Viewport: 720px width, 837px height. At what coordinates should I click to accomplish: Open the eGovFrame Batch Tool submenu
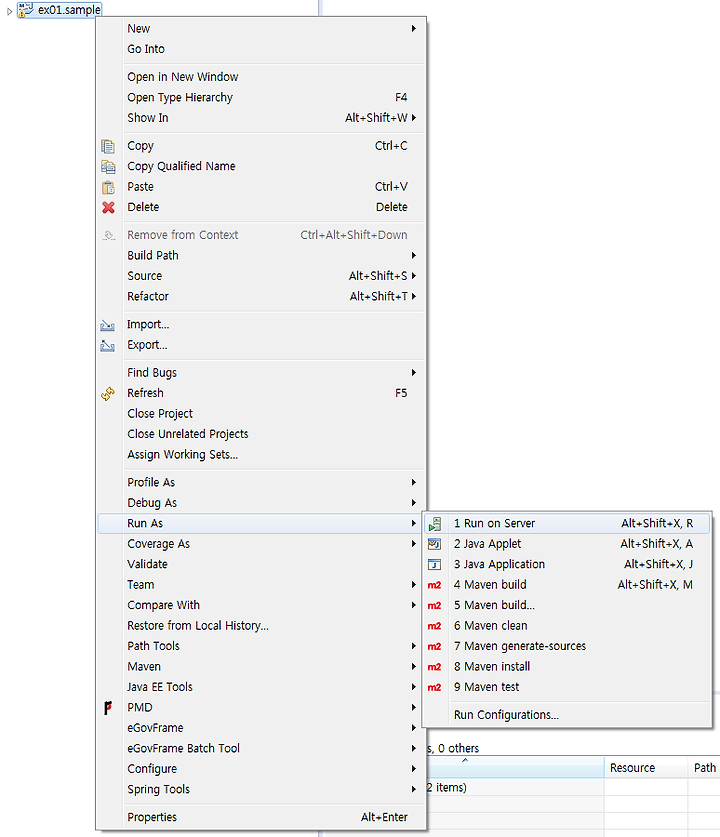[x=262, y=748]
